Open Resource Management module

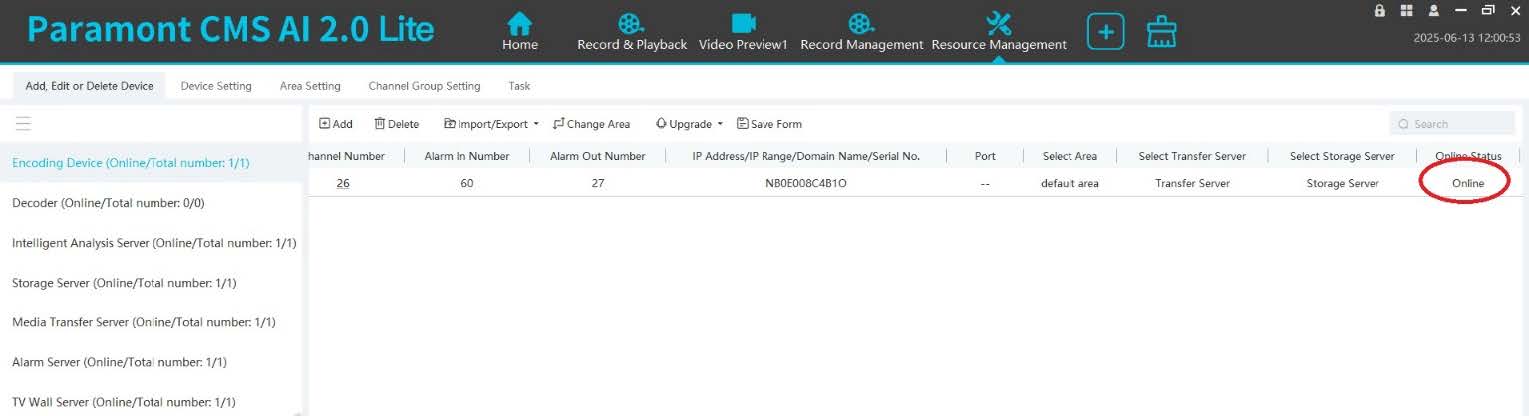(999, 31)
